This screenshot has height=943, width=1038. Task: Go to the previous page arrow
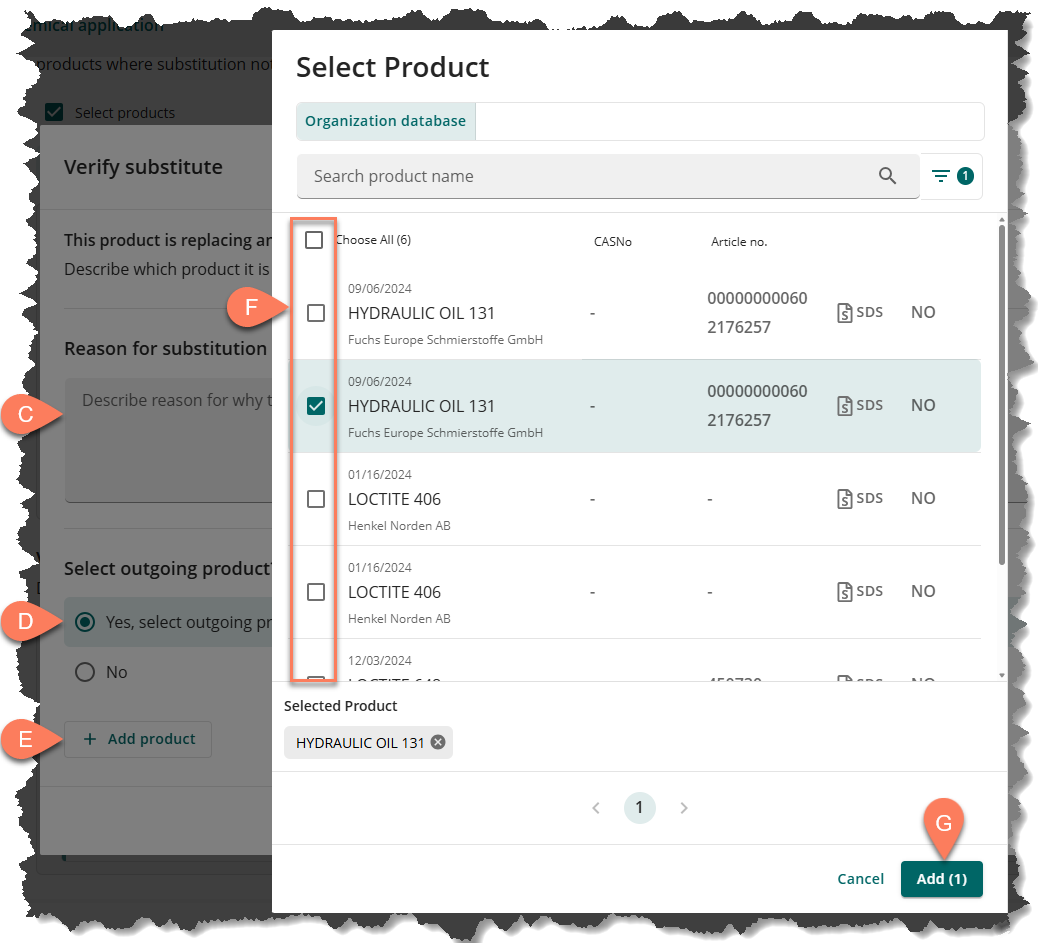(x=596, y=808)
